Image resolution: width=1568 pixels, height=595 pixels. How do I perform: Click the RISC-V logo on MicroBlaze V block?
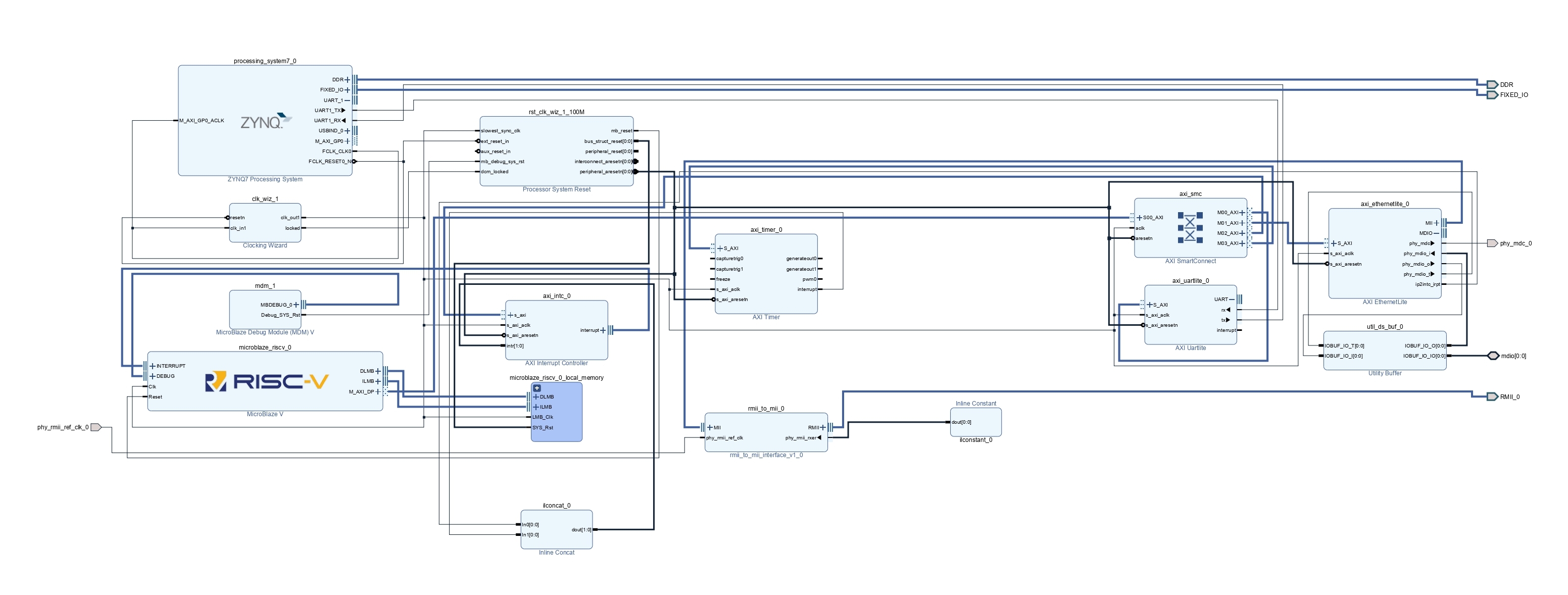coord(267,381)
